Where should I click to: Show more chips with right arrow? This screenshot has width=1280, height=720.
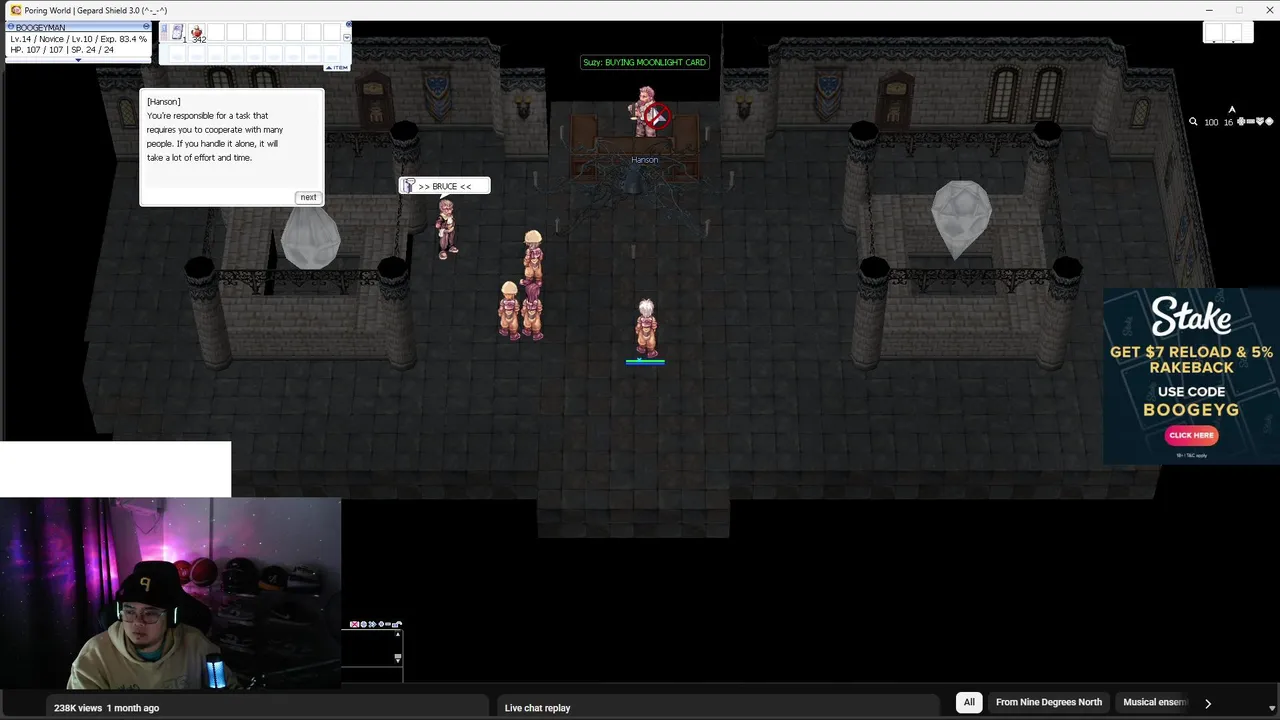pos(1207,703)
